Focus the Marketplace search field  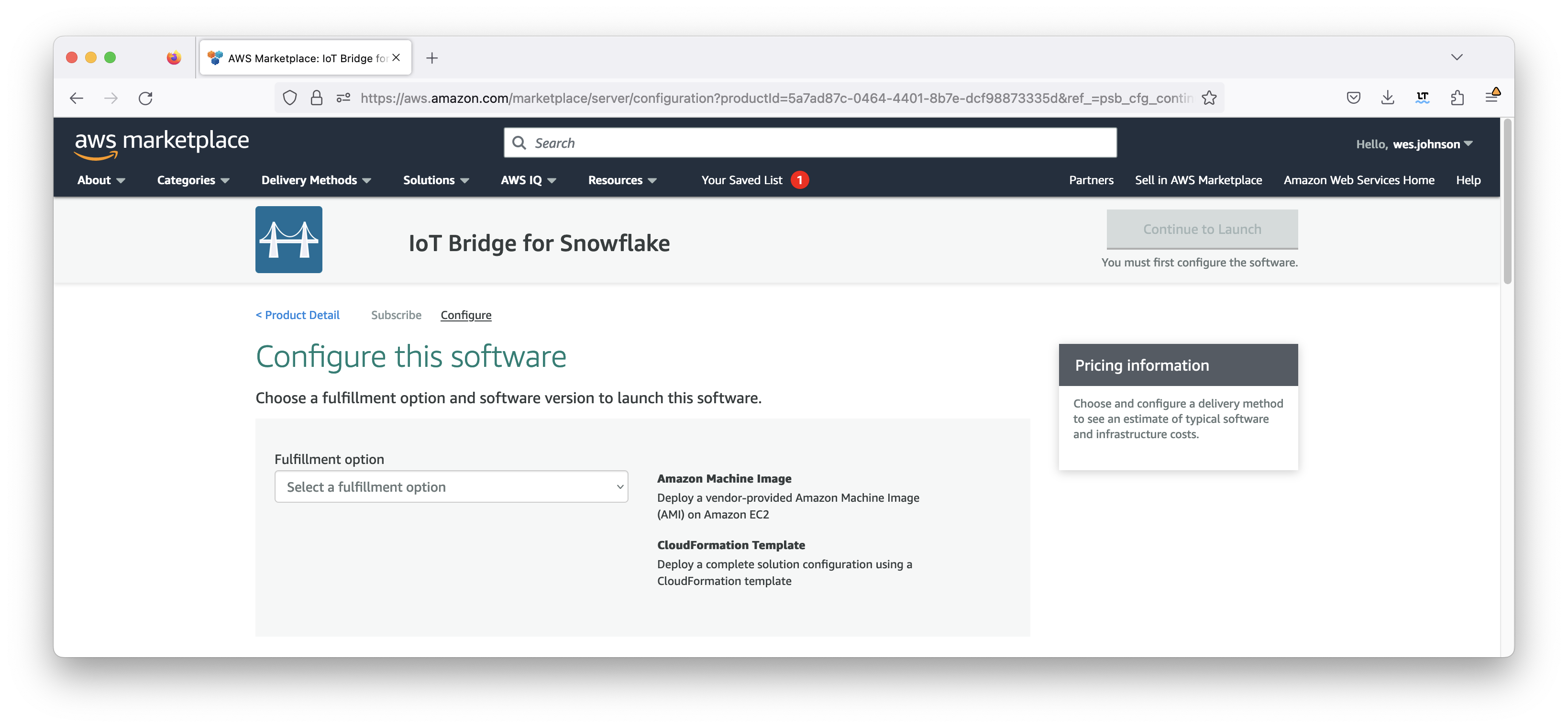[810, 143]
